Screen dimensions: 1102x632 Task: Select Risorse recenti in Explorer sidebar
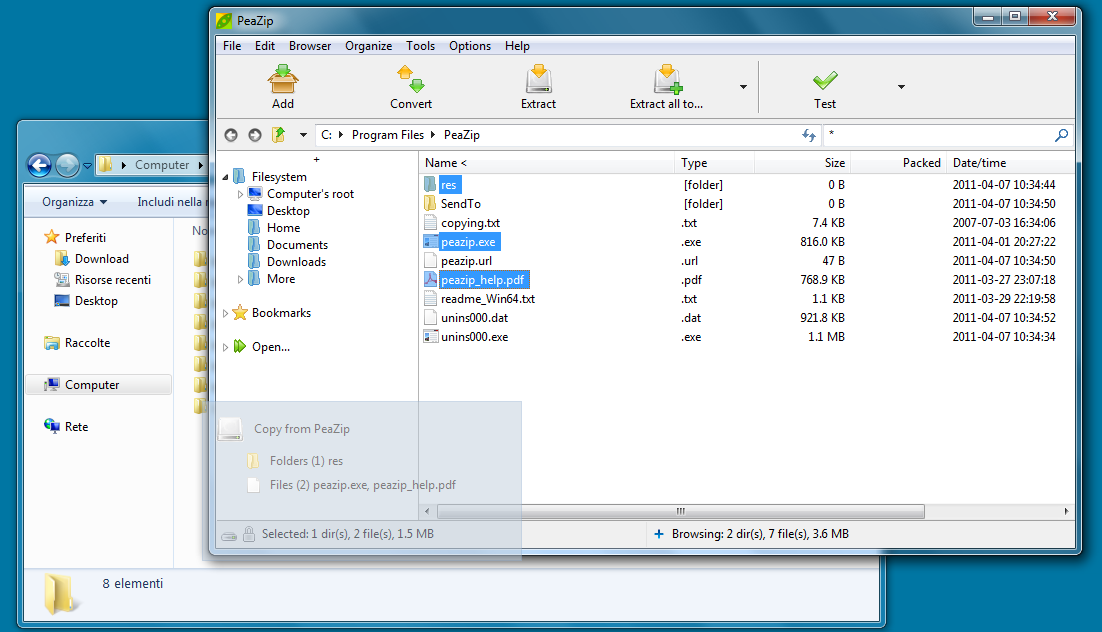(113, 280)
